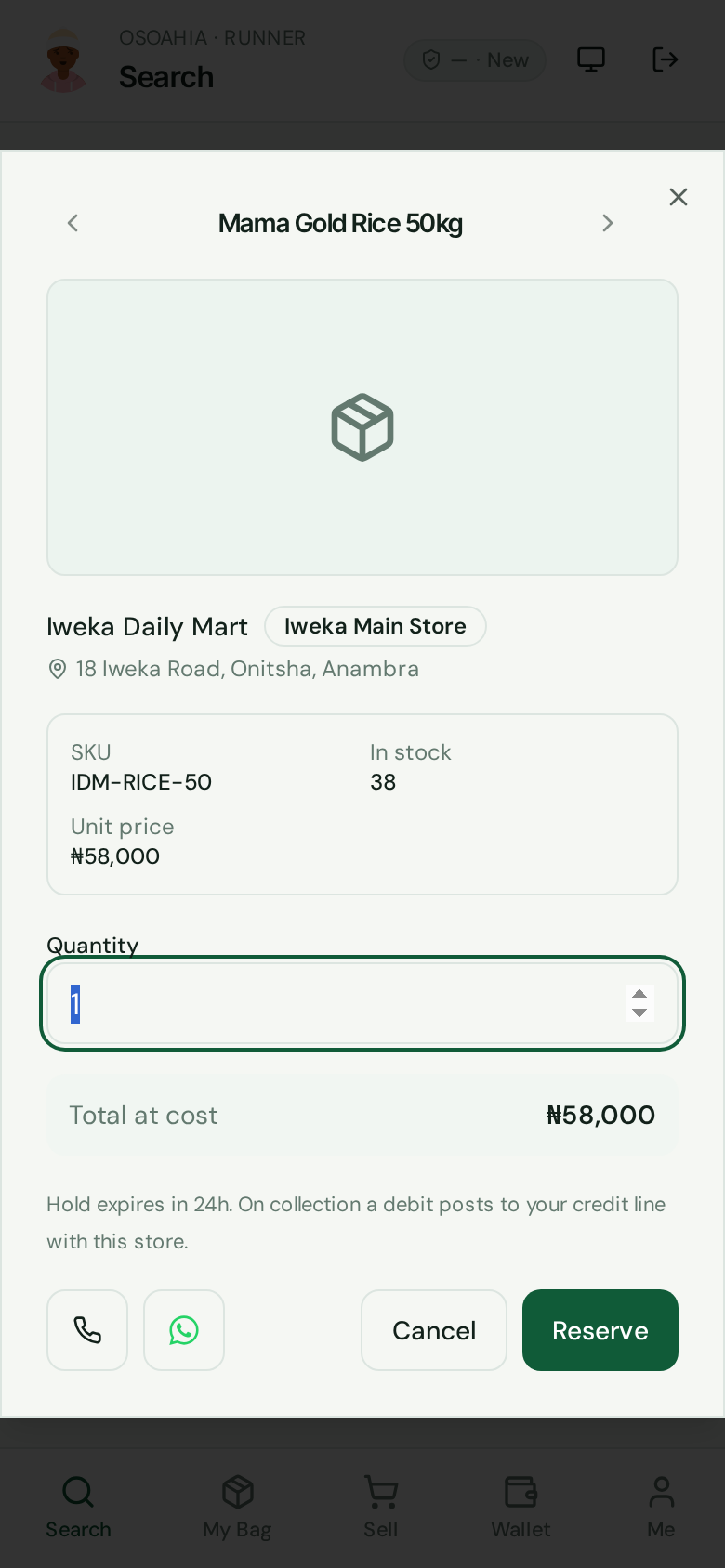Reserve the rice

(x=600, y=1330)
